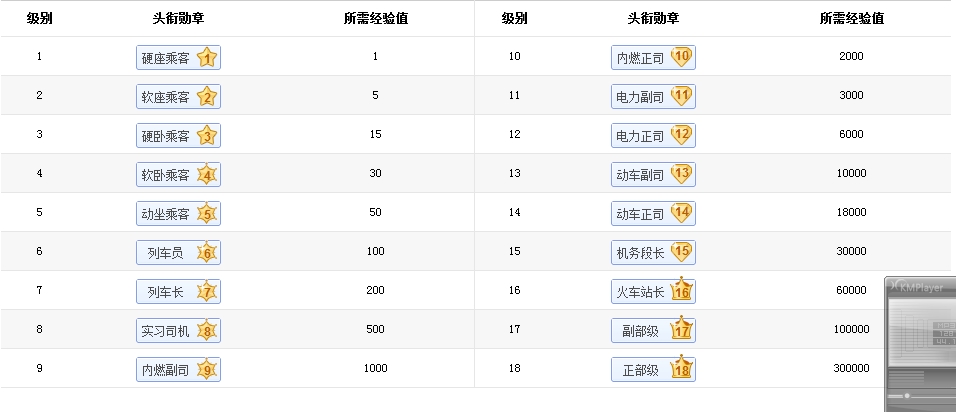Click the 火车站长 title badge
The width and height of the screenshot is (956, 412).
click(x=653, y=291)
